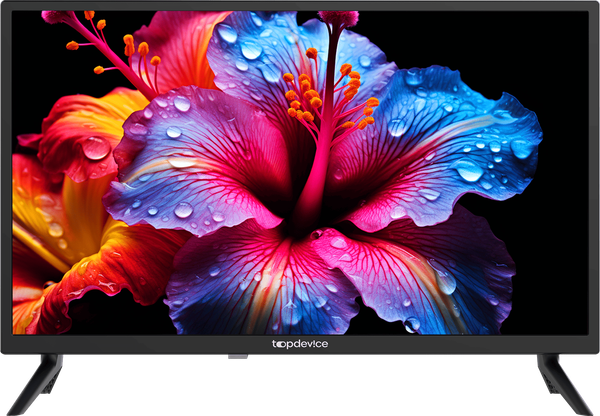Click the TV's top bezel edge
Screen dimensions: 600x416
(x=300, y=5)
